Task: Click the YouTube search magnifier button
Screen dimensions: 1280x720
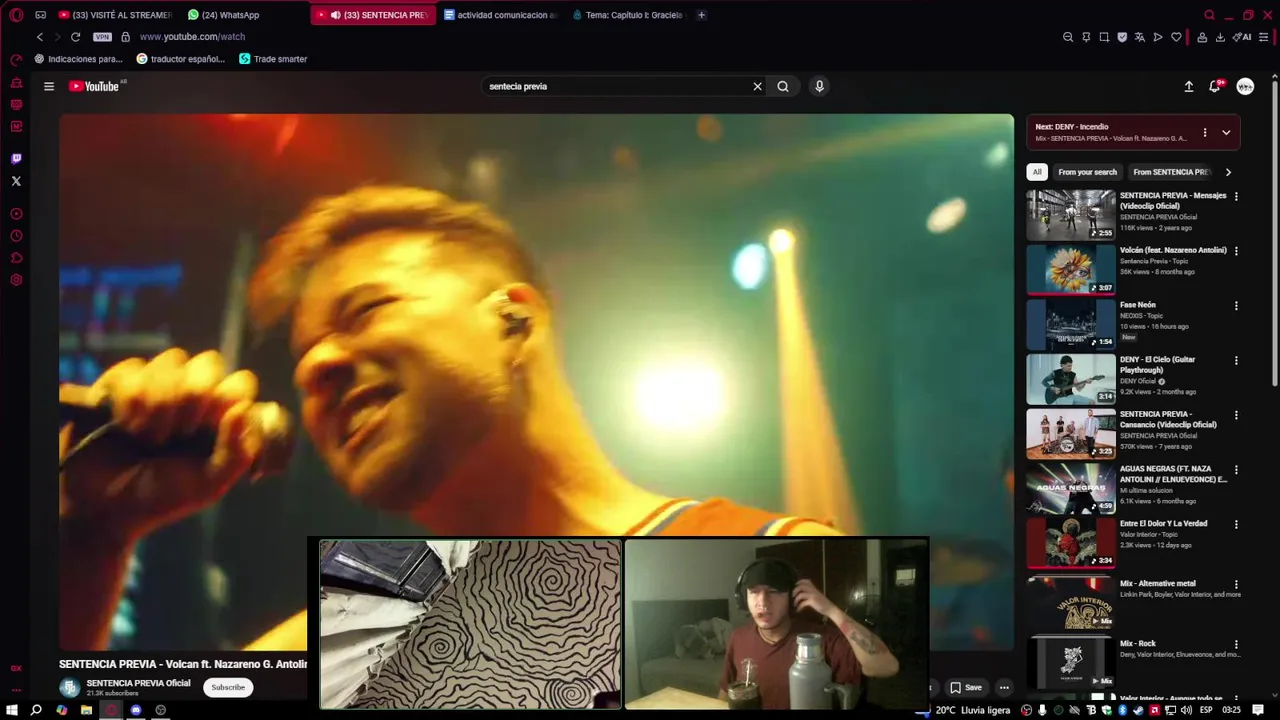Action: click(783, 86)
